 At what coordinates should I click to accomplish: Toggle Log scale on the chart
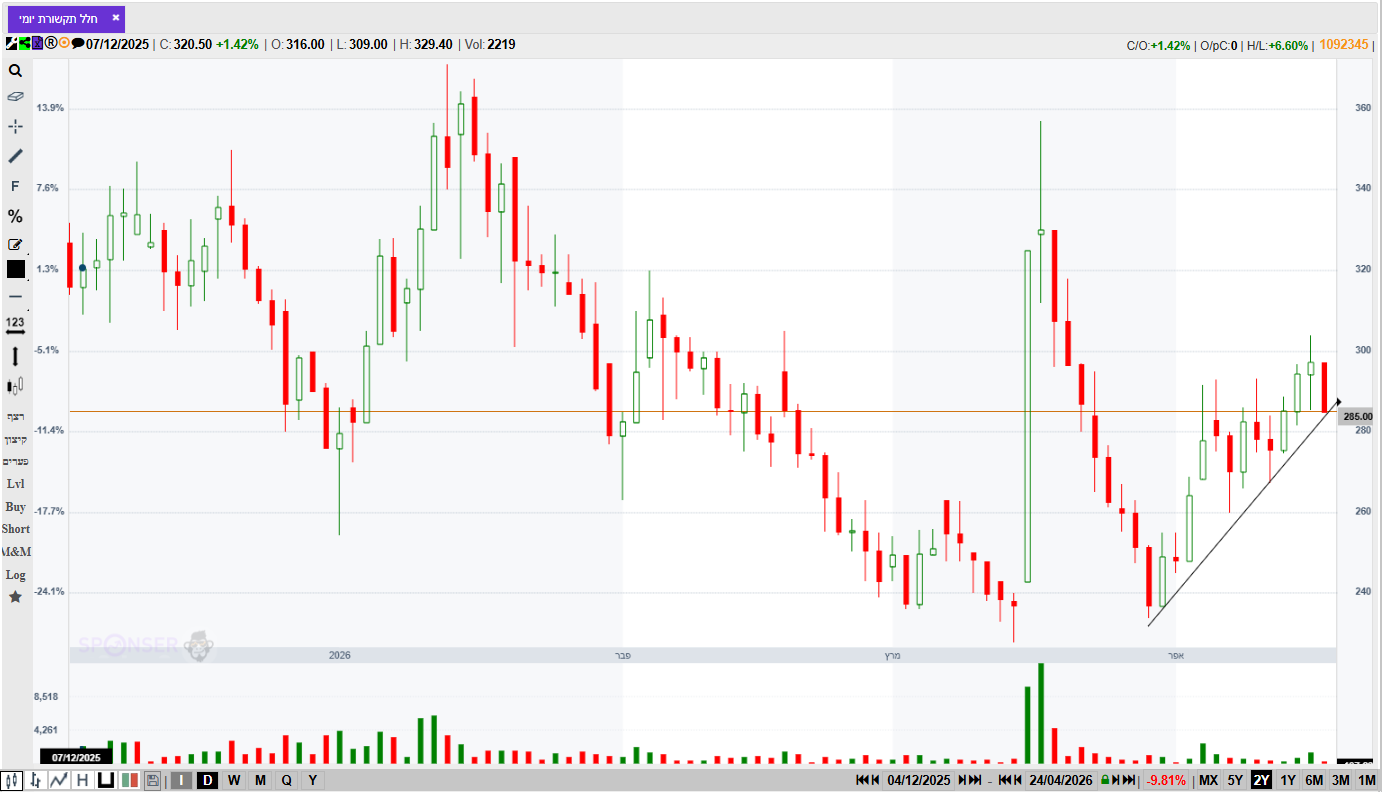[x=15, y=575]
